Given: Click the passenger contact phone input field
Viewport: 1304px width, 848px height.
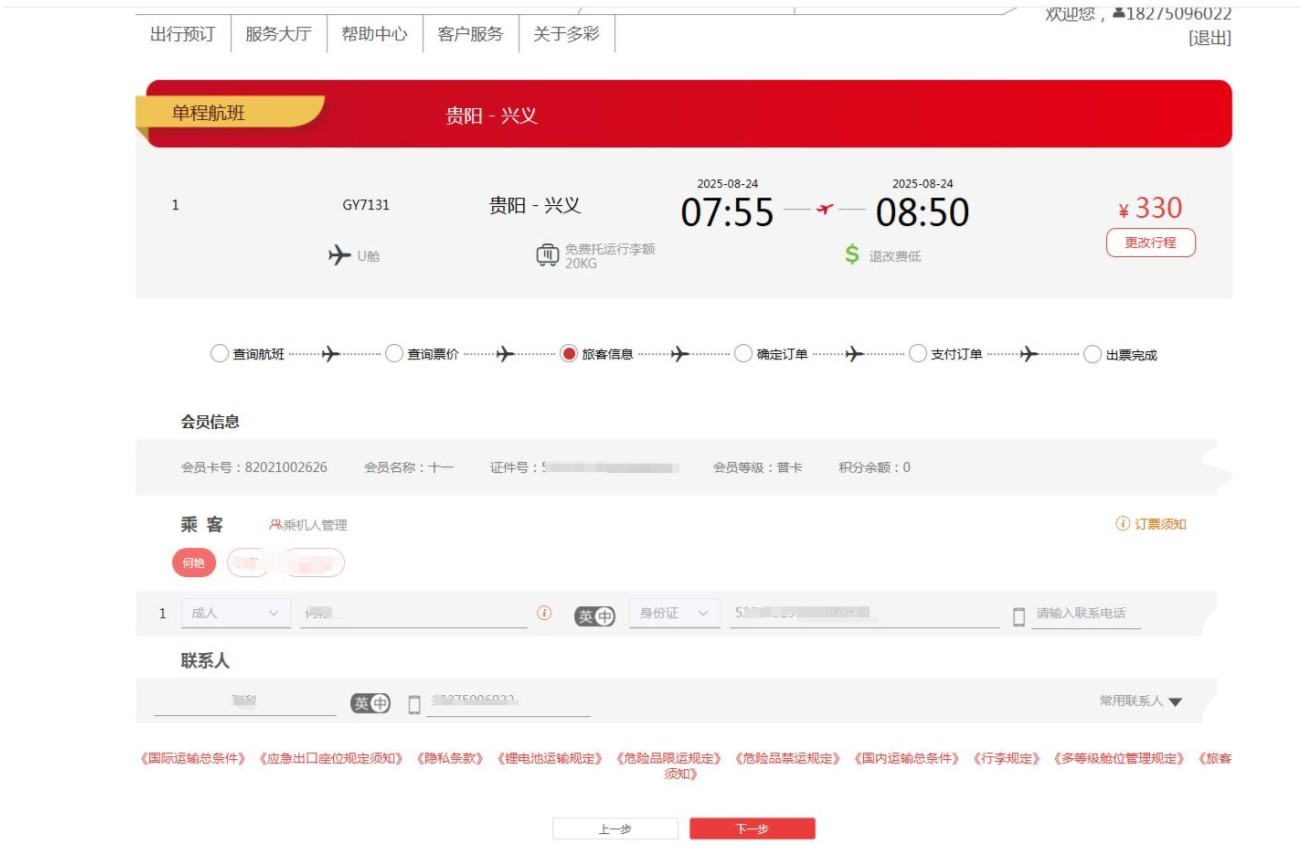Looking at the screenshot, I should pyautogui.click(x=1086, y=614).
